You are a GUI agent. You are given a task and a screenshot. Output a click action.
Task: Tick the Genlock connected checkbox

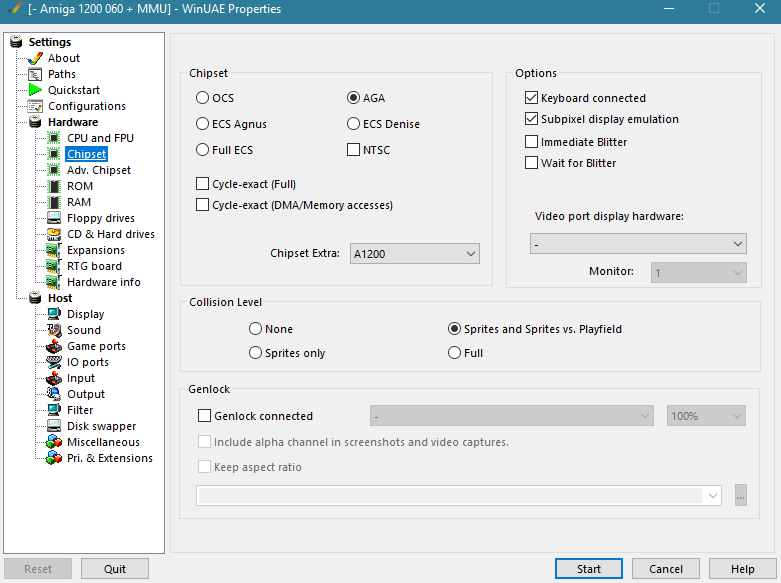click(x=205, y=416)
